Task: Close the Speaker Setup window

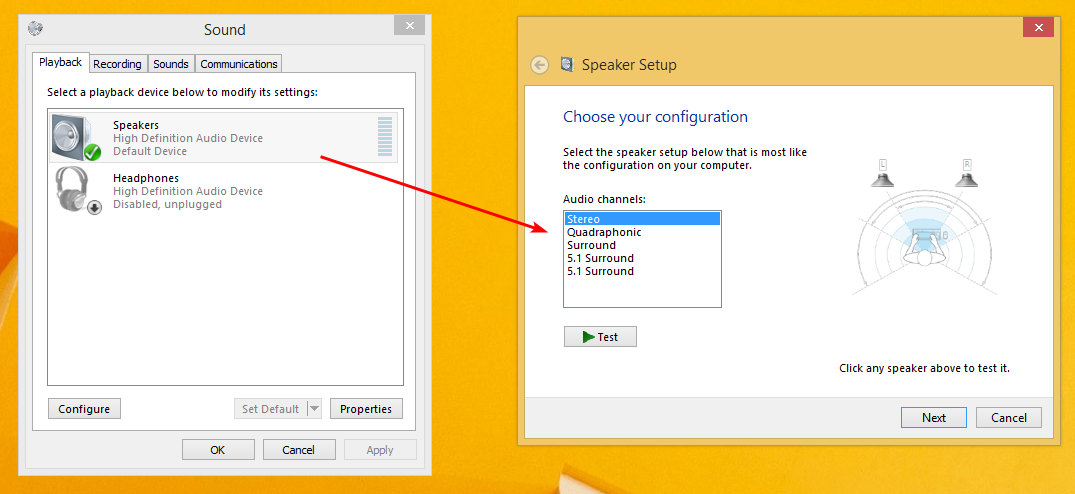Action: (1038, 27)
